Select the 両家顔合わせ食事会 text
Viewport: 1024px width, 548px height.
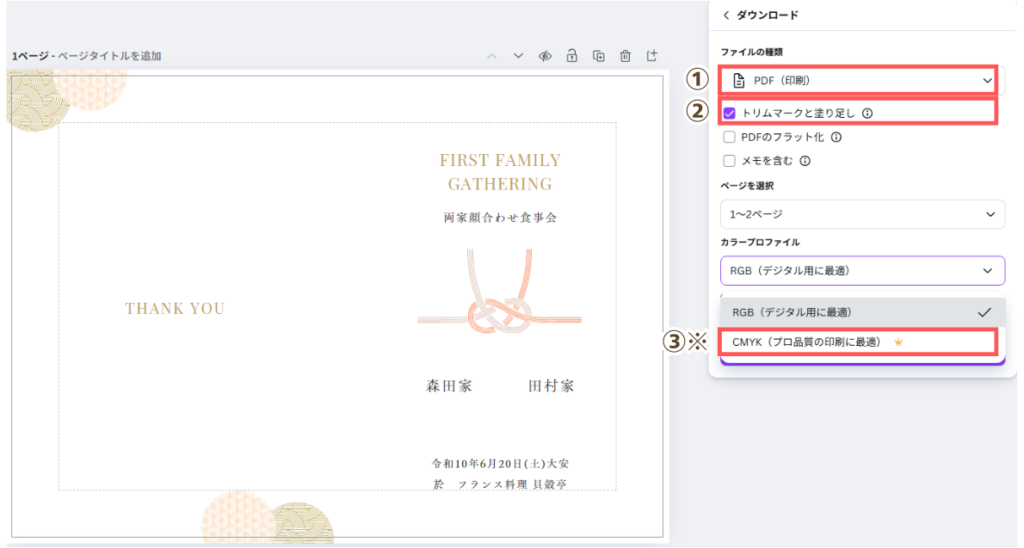tap(500, 218)
